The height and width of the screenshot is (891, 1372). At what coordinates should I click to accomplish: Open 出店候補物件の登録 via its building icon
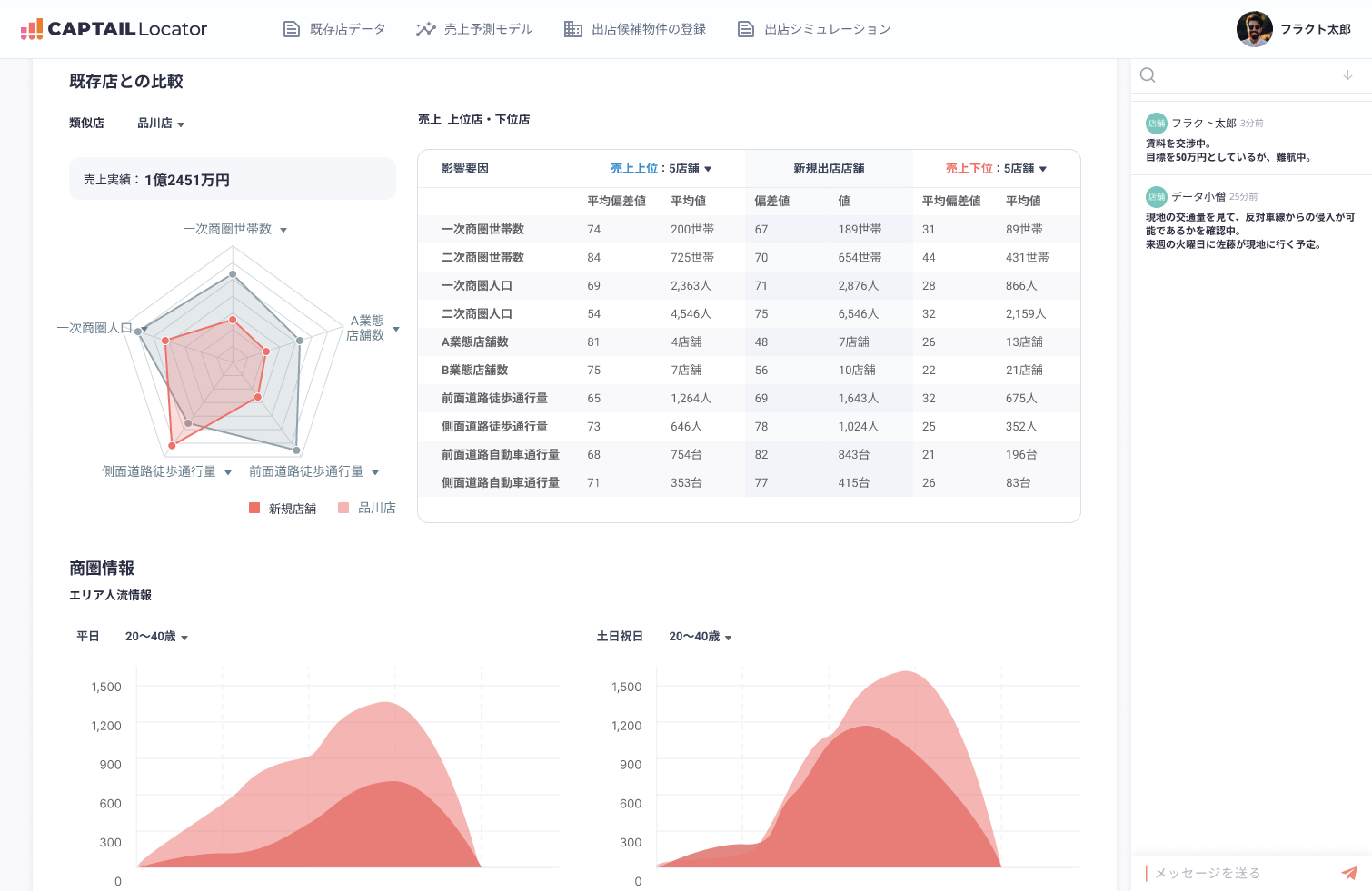tap(573, 28)
